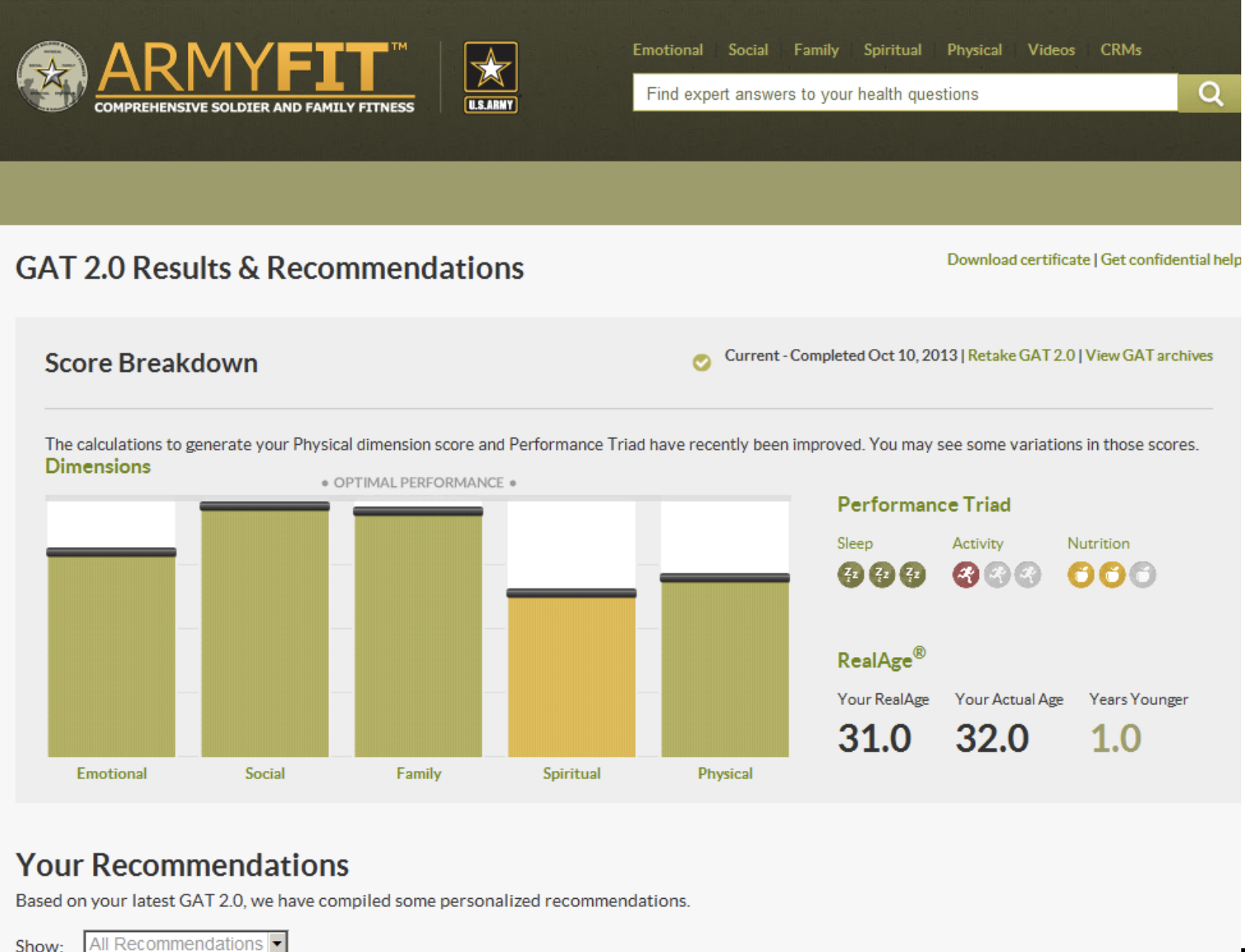Click the RealAge heading
This screenshot has width=1245, height=952.
click(x=881, y=659)
